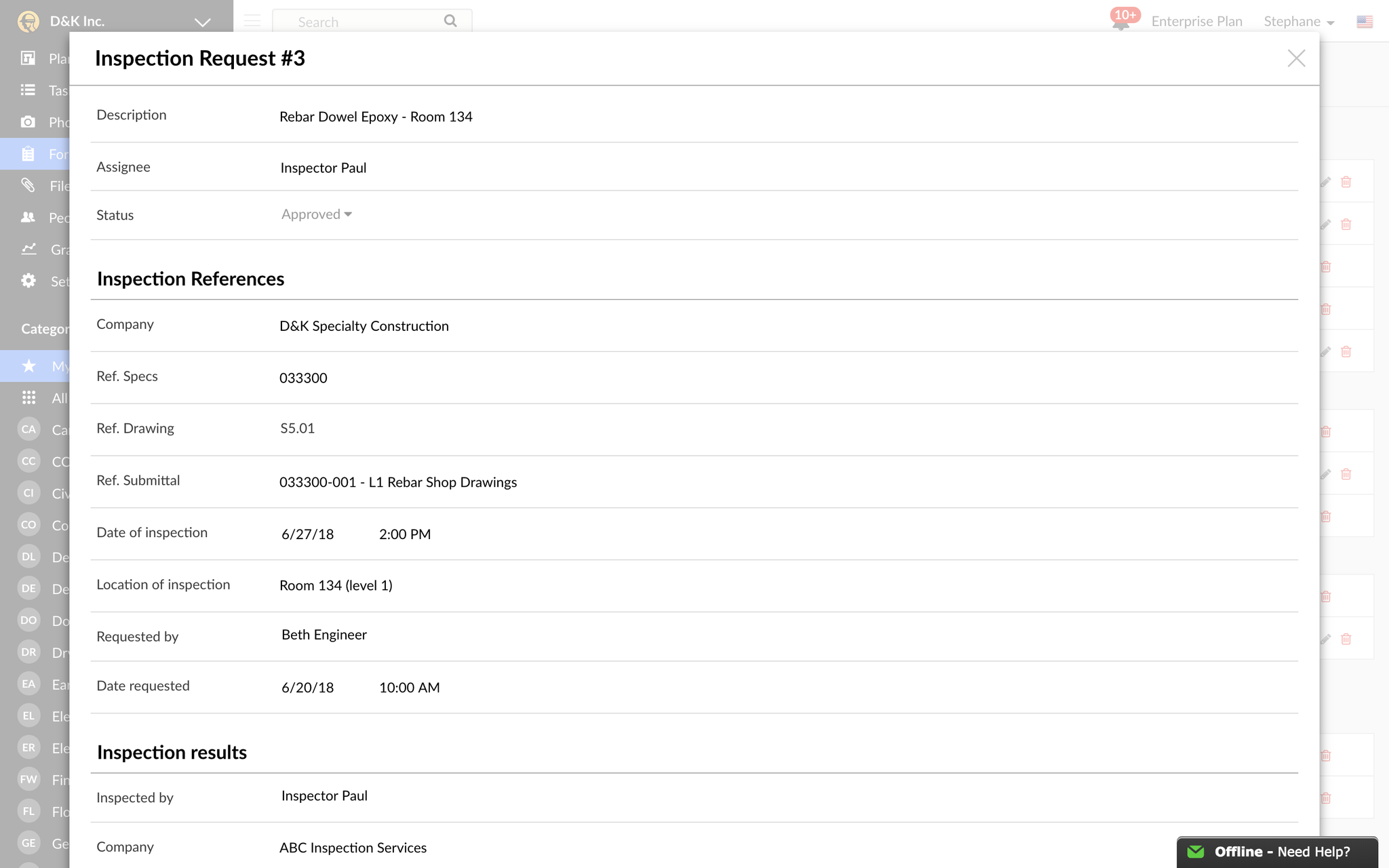Click the Inspection References heading
This screenshot has width=1389, height=868.
(x=191, y=279)
